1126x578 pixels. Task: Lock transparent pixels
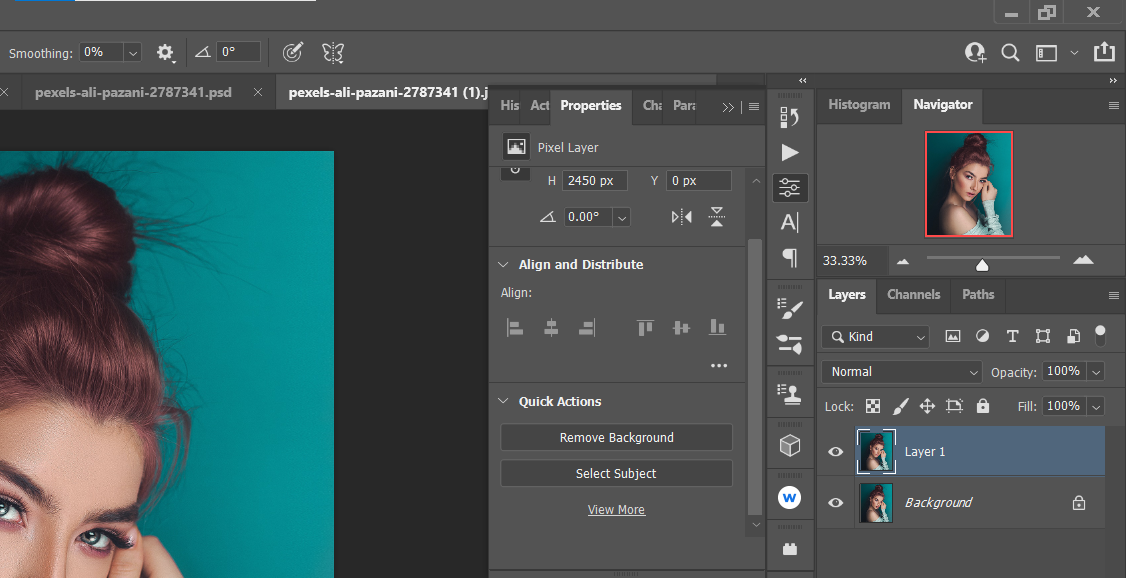(873, 406)
